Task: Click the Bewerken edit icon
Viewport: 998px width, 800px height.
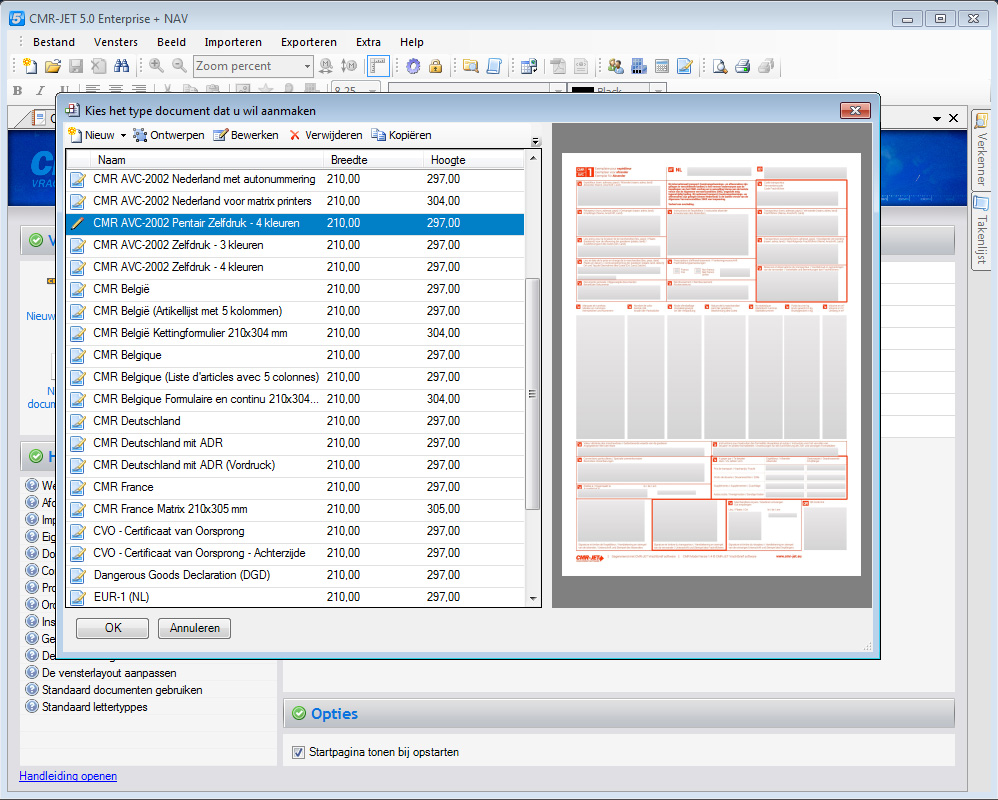Action: coord(221,135)
